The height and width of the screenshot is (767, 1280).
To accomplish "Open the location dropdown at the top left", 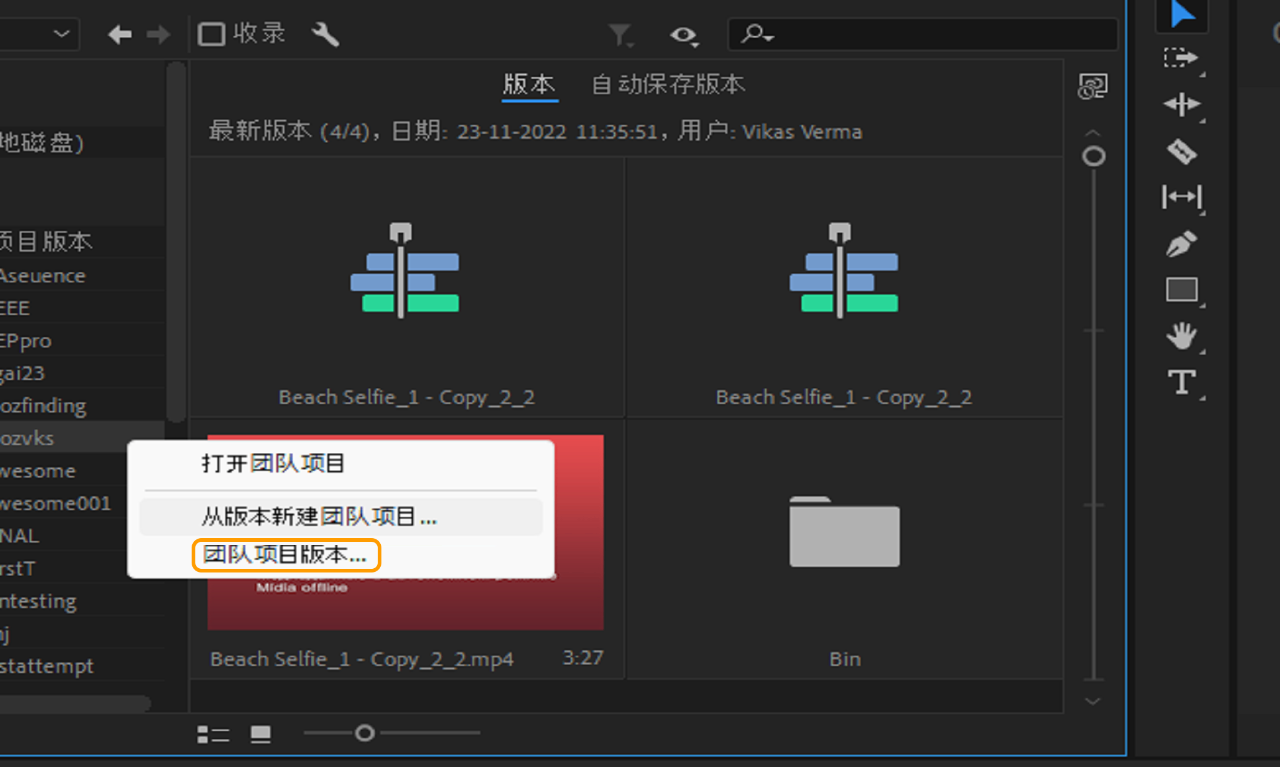I will coord(38,34).
